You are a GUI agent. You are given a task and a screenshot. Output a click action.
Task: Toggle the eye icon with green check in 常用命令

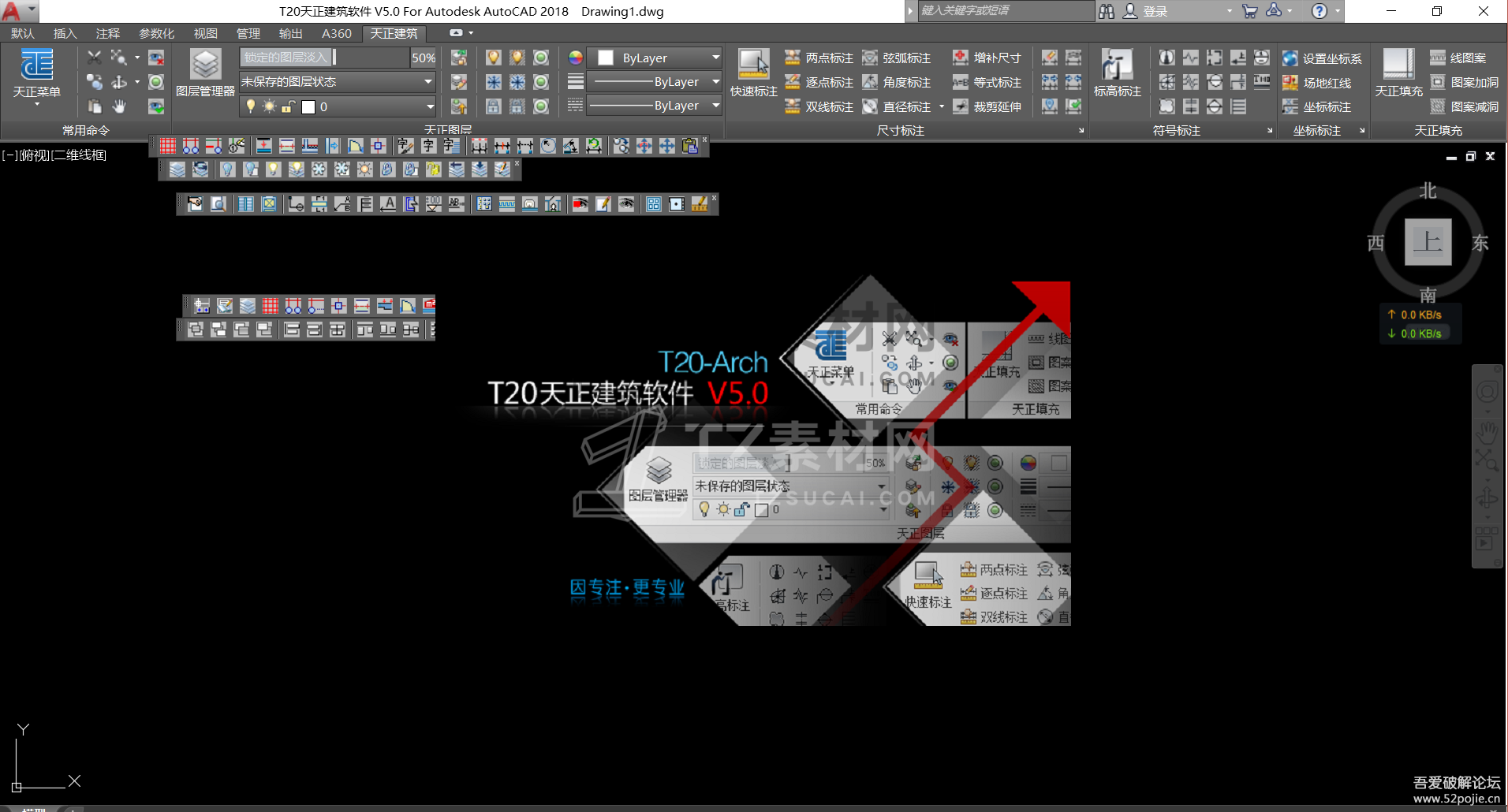point(156,106)
